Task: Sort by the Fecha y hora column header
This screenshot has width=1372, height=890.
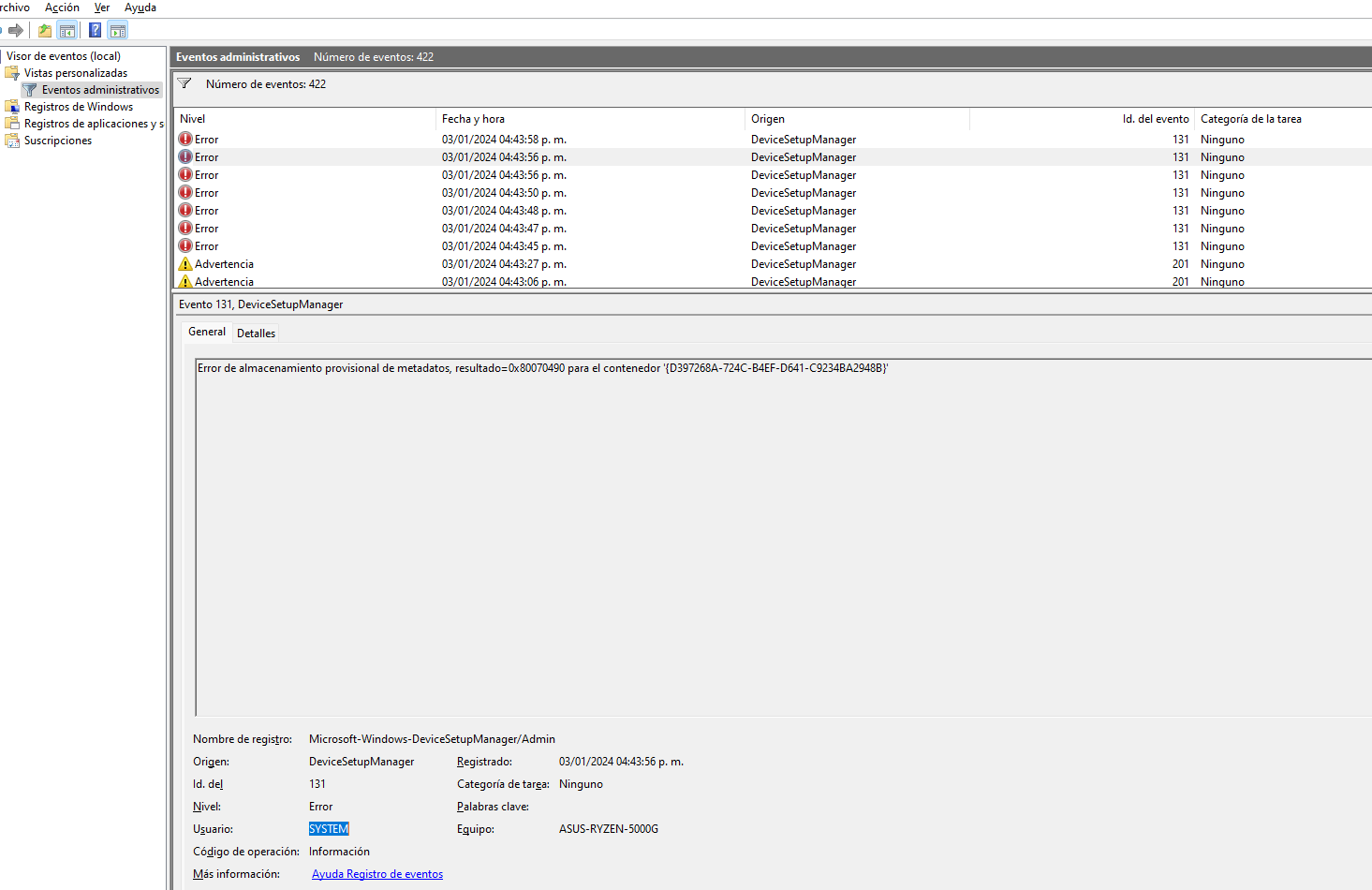Action: [590, 119]
